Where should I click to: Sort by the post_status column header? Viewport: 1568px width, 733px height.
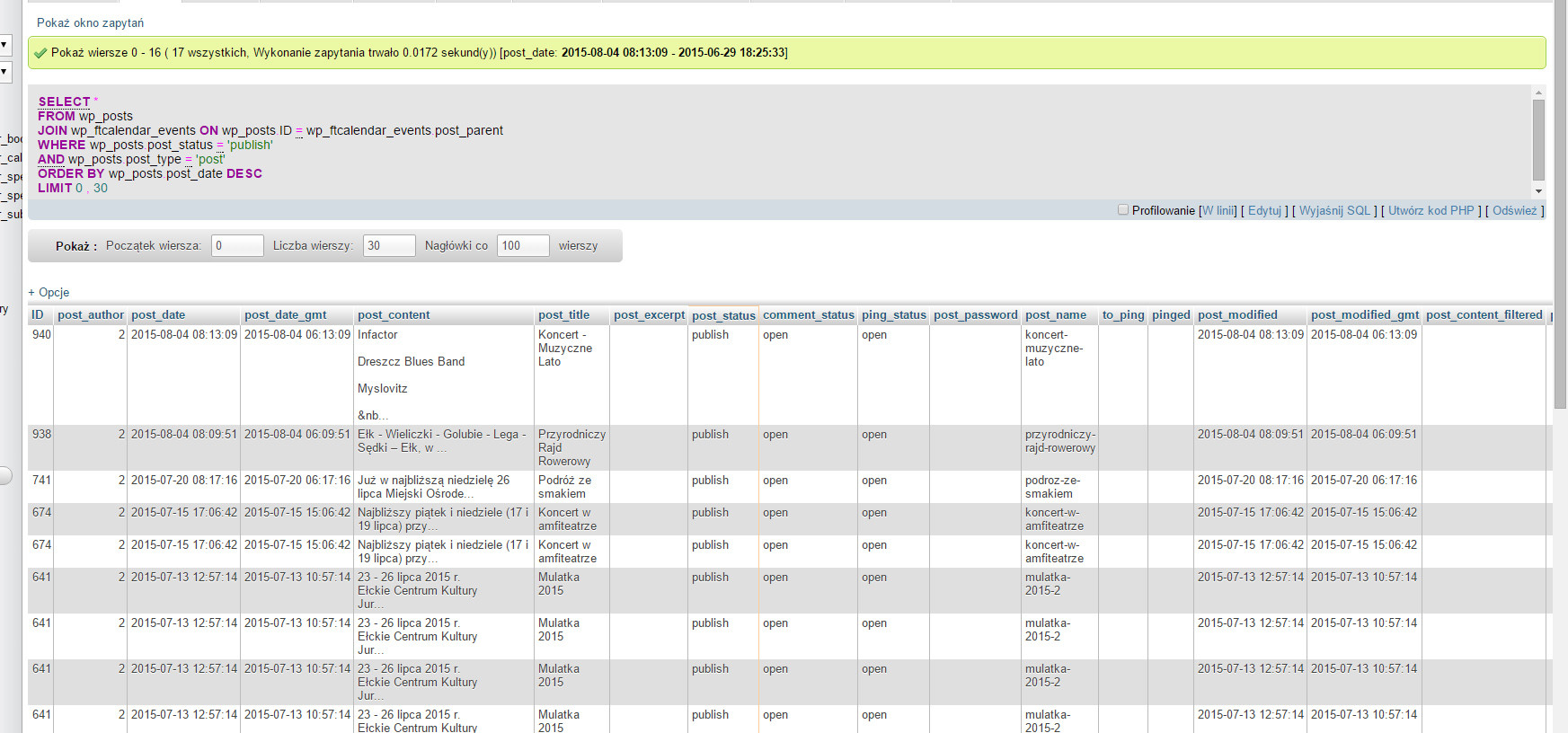(723, 315)
